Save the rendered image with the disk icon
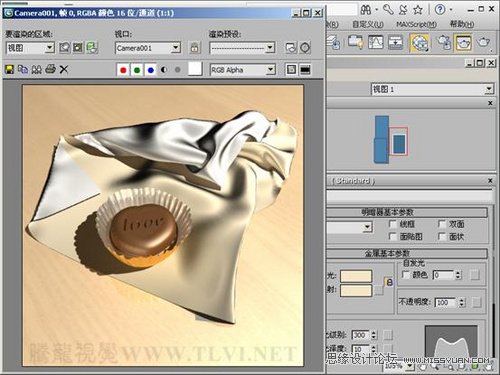500x375 pixels. point(9,69)
